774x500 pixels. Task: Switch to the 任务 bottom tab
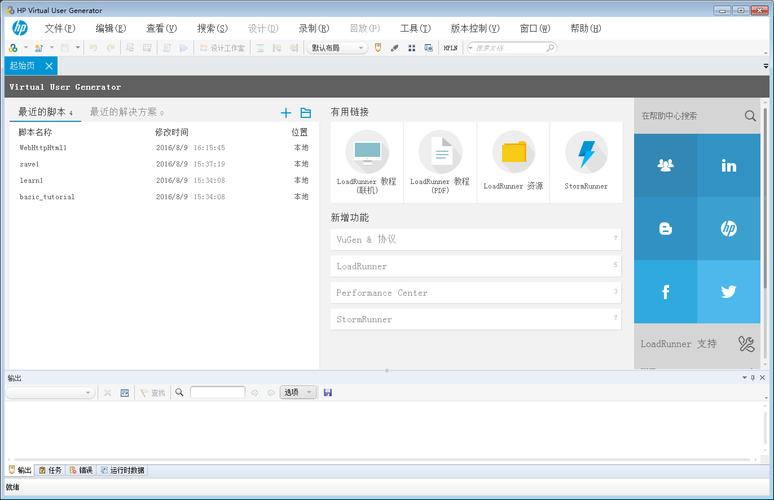(x=50, y=470)
